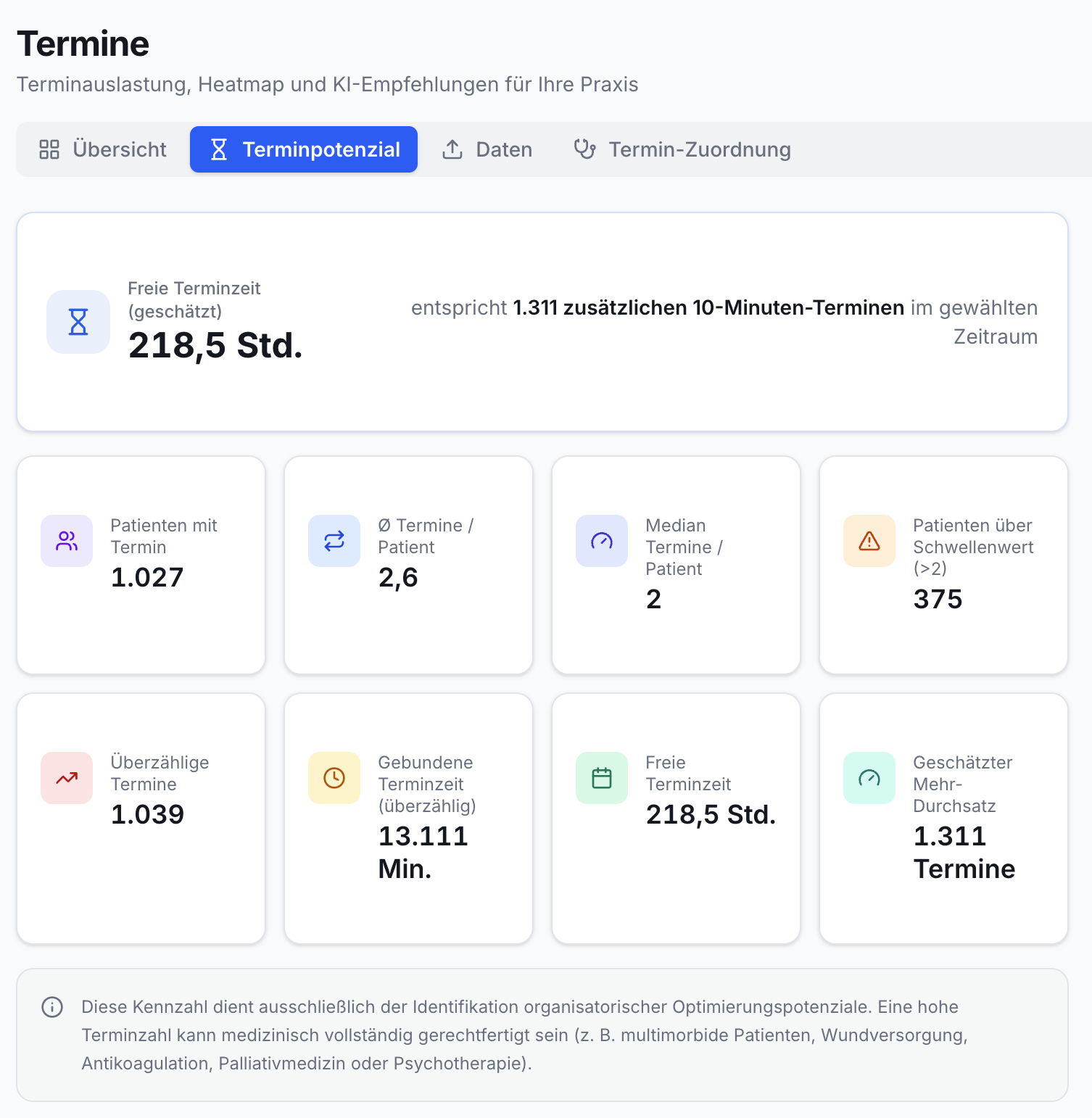The image size is (1092, 1118).
Task: Click the hourglass icon in Terminpotenzial tab
Action: (219, 149)
